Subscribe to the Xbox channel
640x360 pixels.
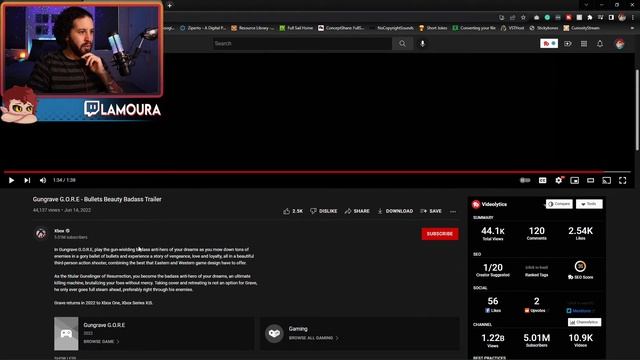(x=440, y=233)
